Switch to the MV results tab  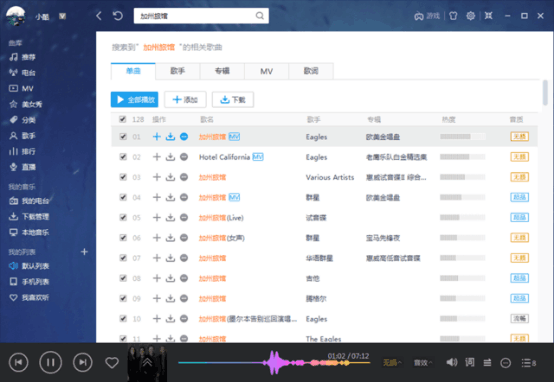(266, 71)
